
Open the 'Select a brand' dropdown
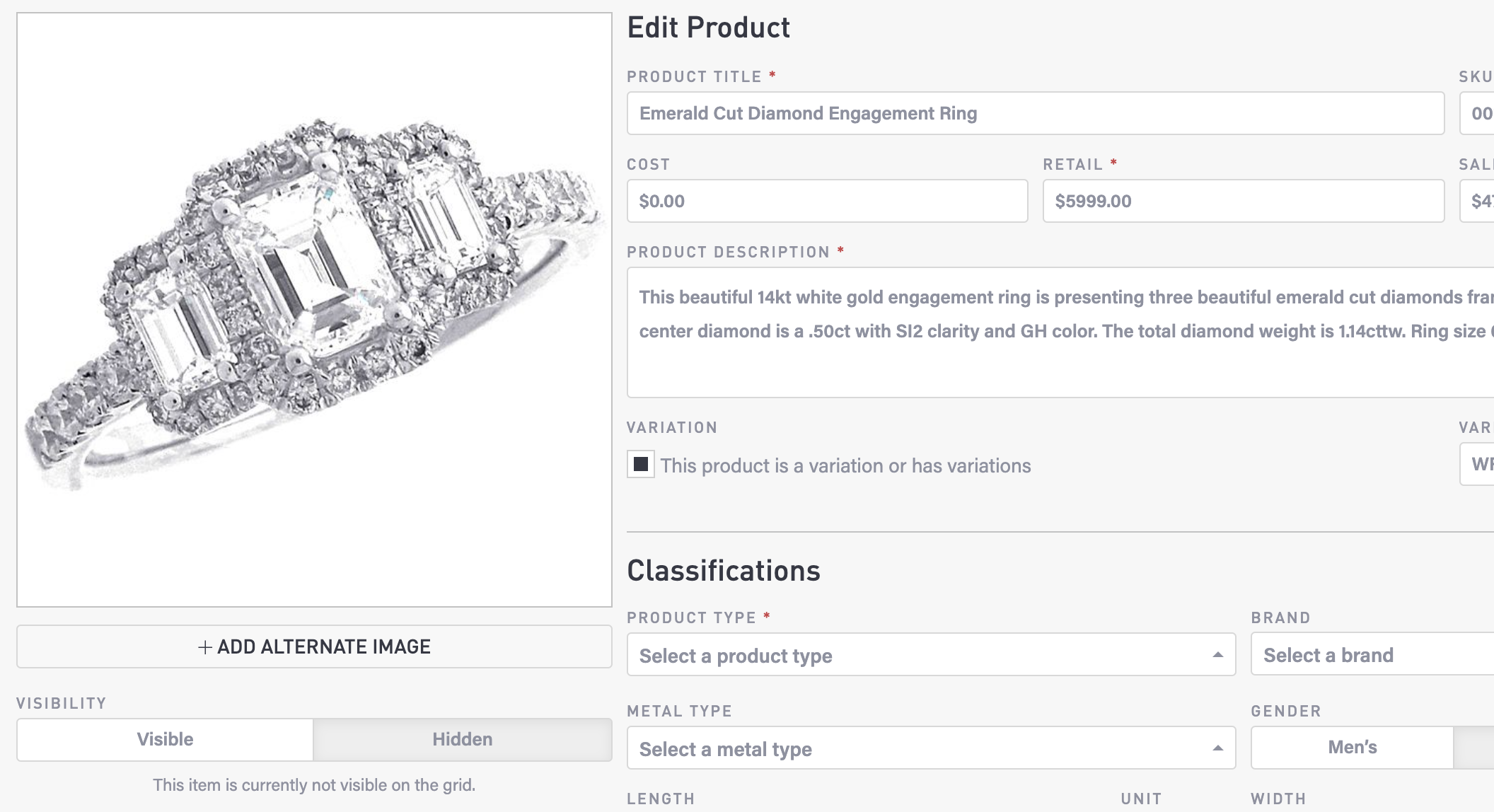1371,655
